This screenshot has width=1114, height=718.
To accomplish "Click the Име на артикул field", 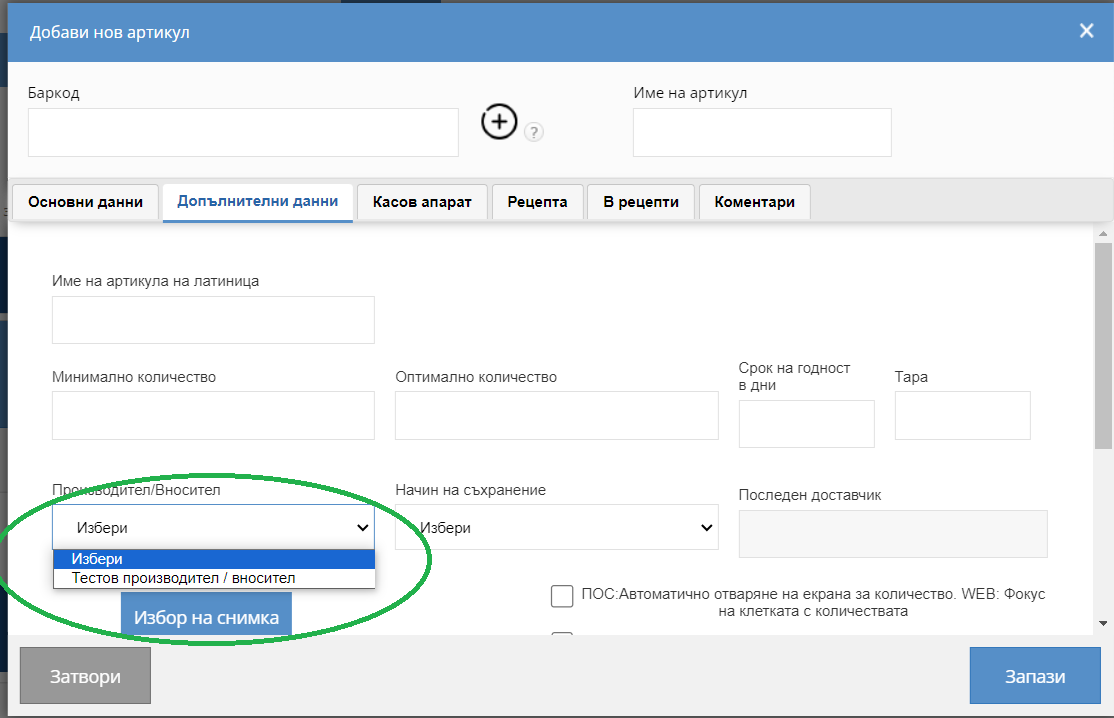I will click(x=762, y=132).
